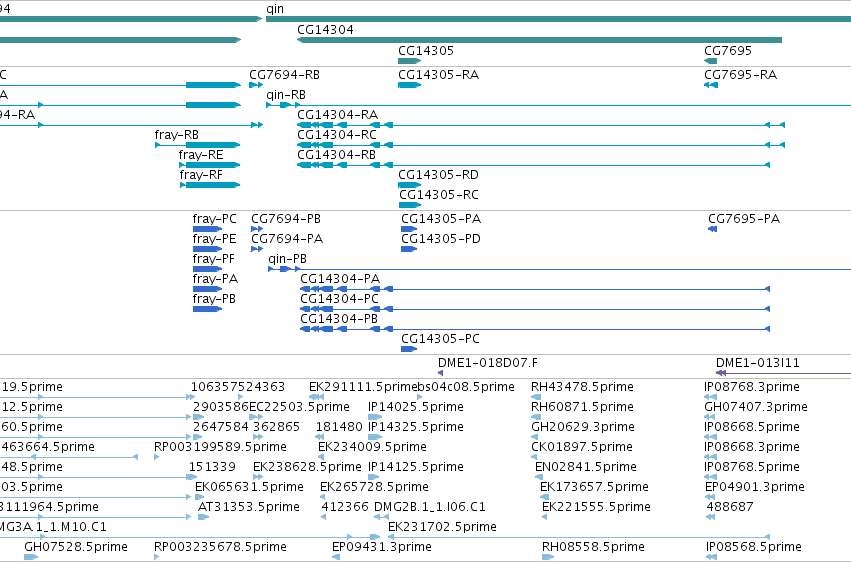Viewport: 851px width, 562px height.
Task: Select the CG14305 gene name
Action: coord(426,51)
